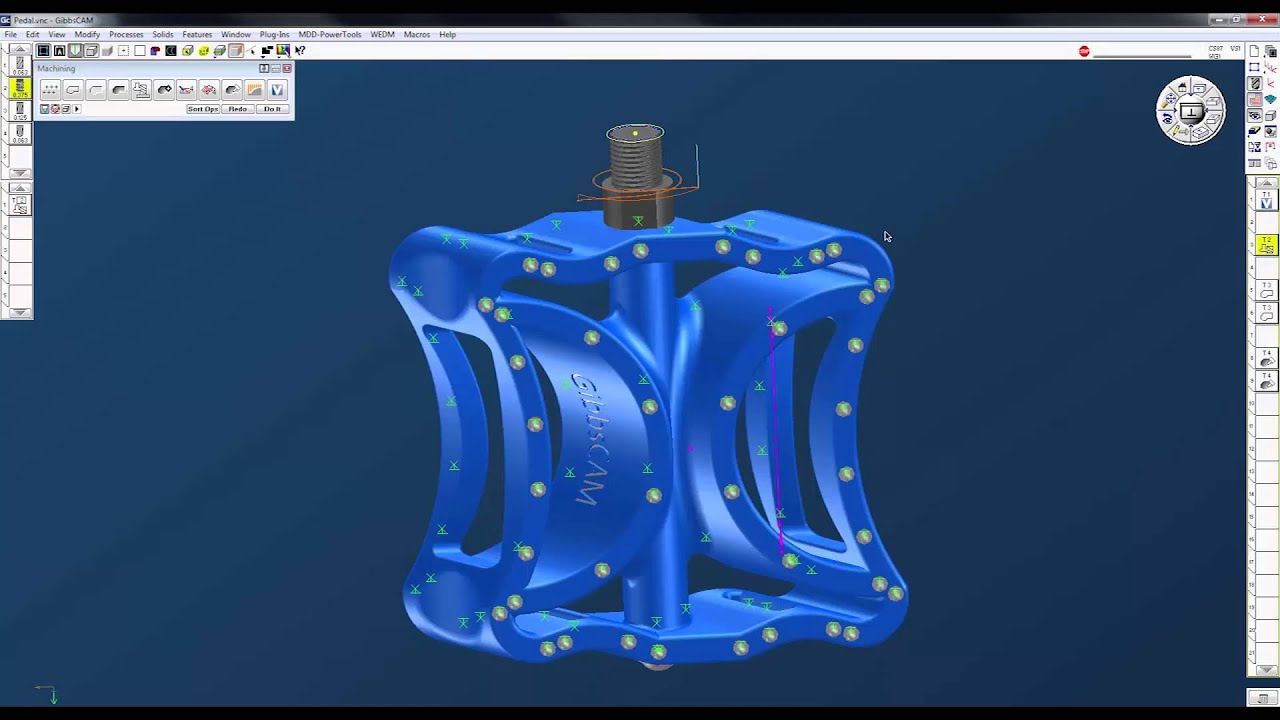The image size is (1280, 720).
Task: Click the post processor icon in right palette
Action: [x=1254, y=147]
